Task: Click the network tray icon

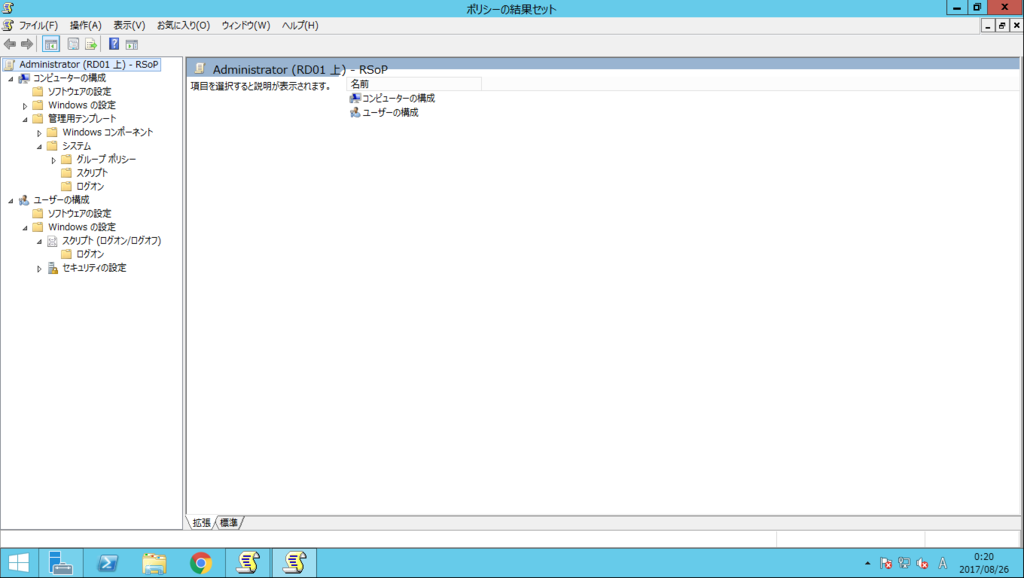Action: click(x=904, y=563)
